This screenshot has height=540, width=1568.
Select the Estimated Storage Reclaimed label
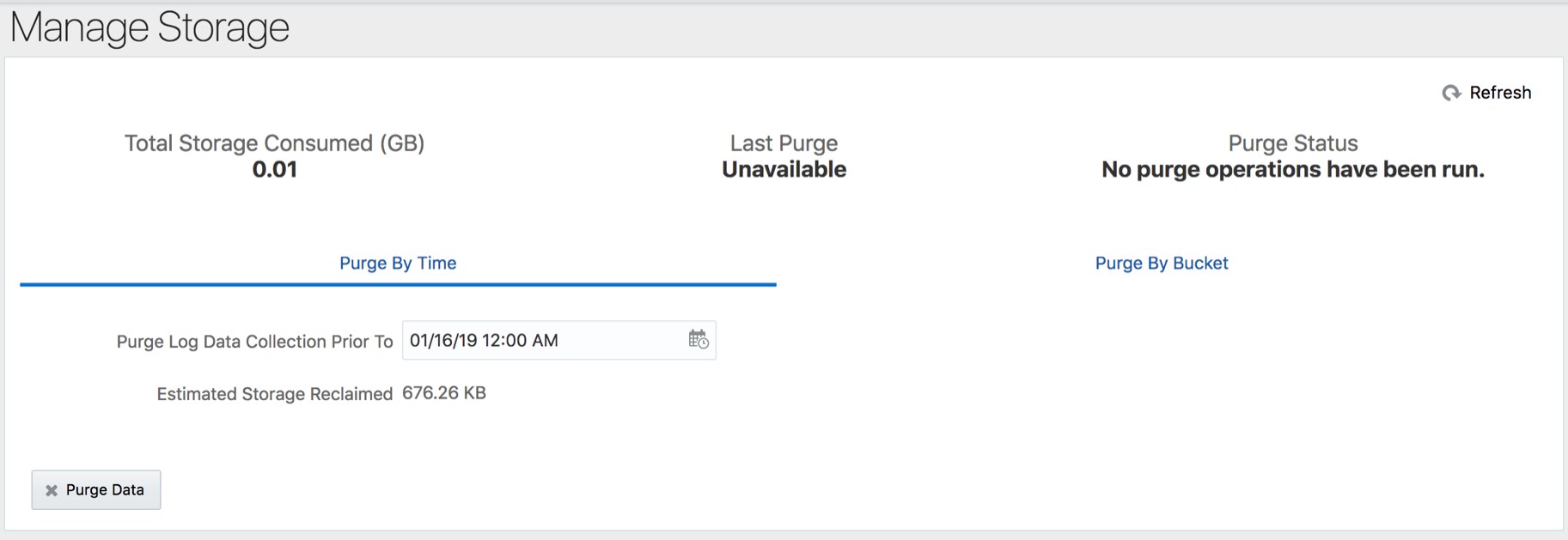pyautogui.click(x=274, y=394)
